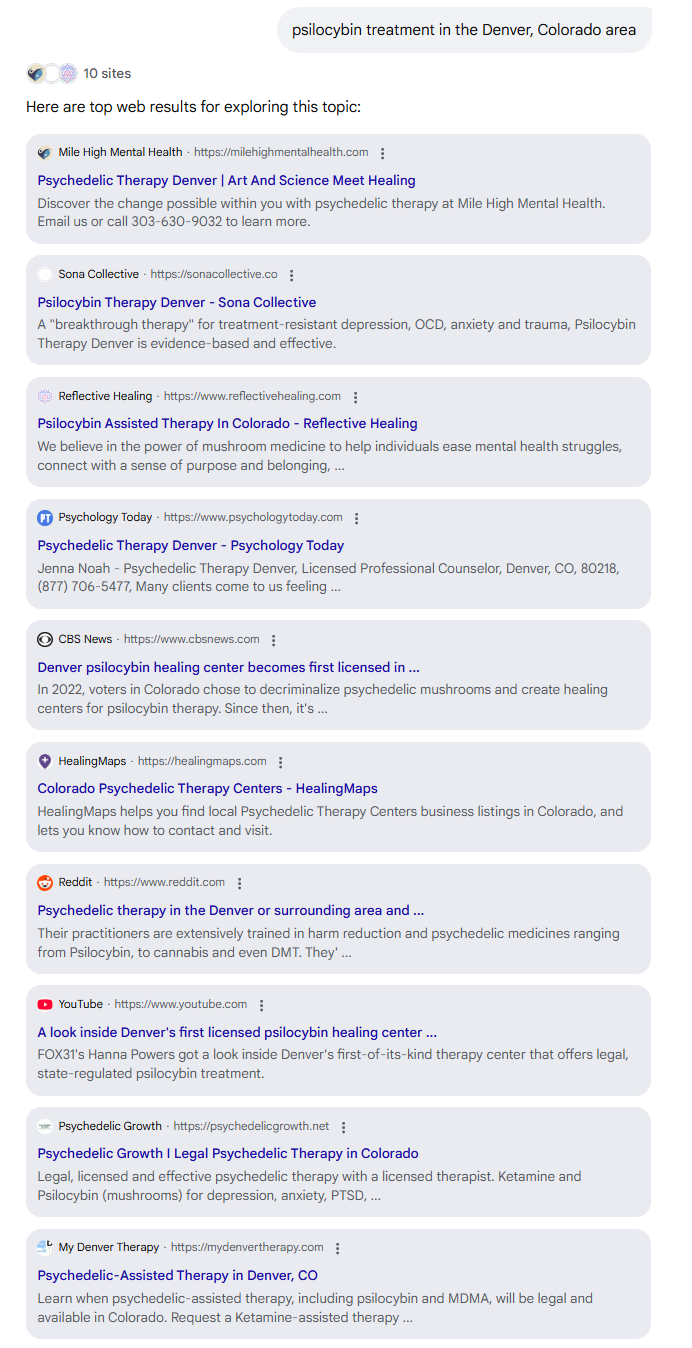The height and width of the screenshot is (1348, 692).
Task: Open the three-dot menu for the YouTube result
Action: pos(262,1005)
